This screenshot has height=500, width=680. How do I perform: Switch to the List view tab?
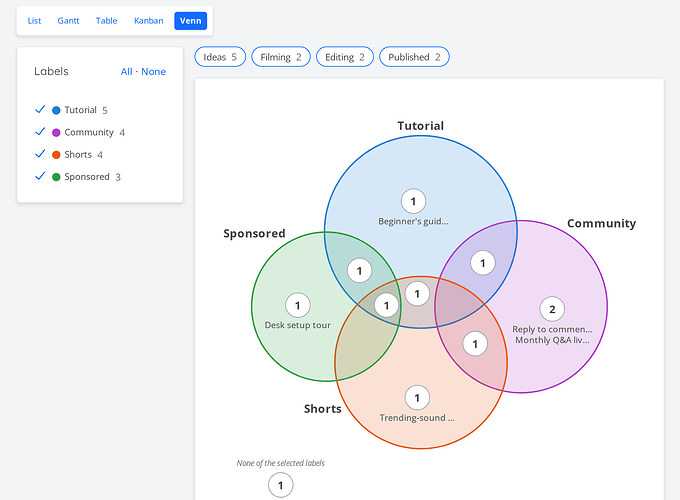[x=34, y=21]
